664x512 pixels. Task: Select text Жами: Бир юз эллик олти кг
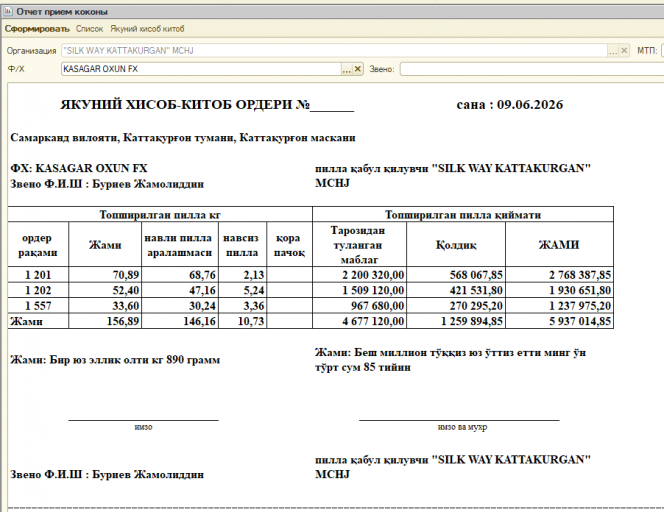click(115, 360)
